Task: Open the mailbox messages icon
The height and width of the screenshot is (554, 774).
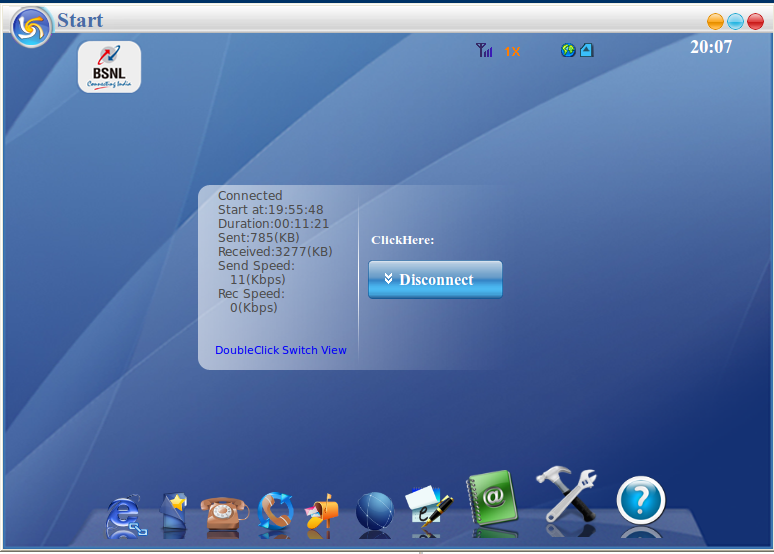Action: point(322,513)
